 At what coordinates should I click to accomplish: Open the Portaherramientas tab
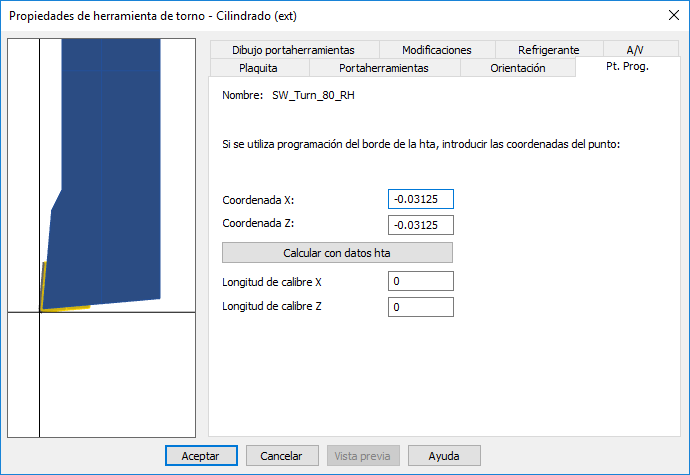[384, 68]
